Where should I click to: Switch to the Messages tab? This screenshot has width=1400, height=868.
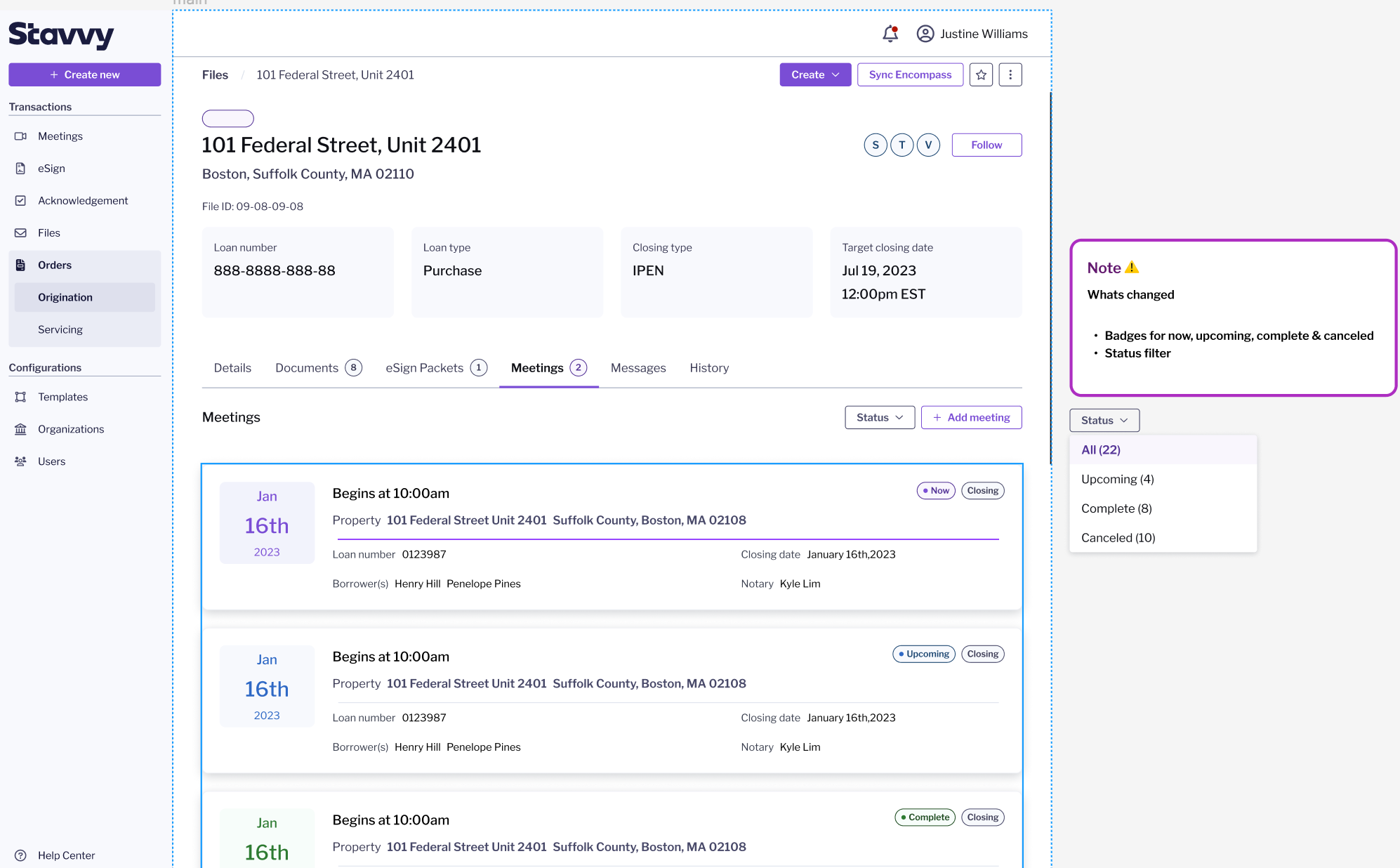[x=638, y=368]
